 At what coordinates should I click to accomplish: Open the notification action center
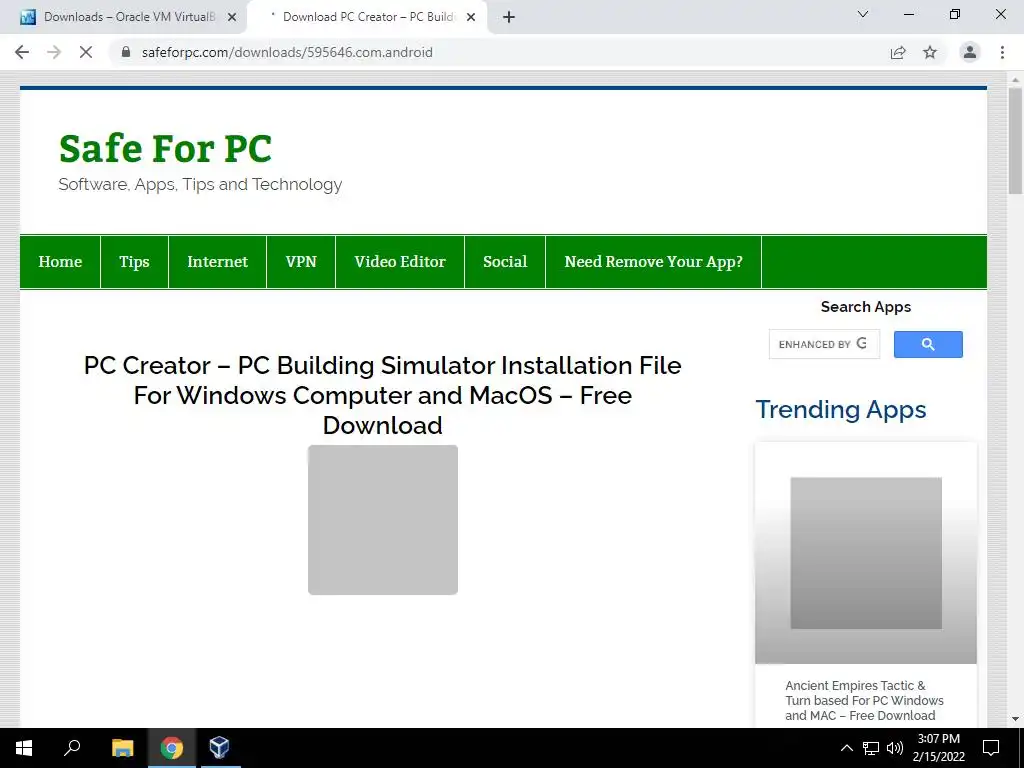(991, 748)
